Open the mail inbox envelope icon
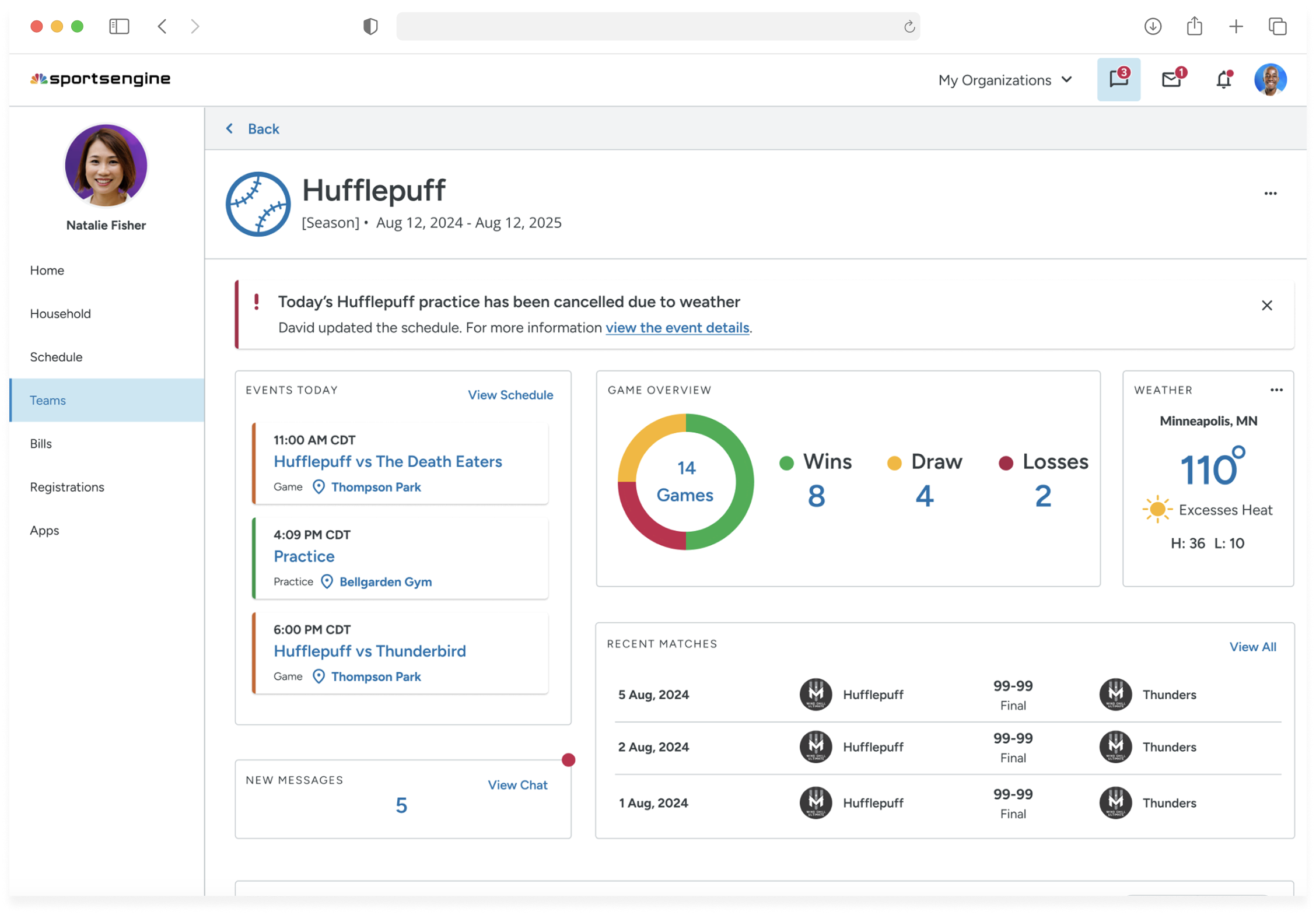The height and width of the screenshot is (915, 1316). (1171, 79)
